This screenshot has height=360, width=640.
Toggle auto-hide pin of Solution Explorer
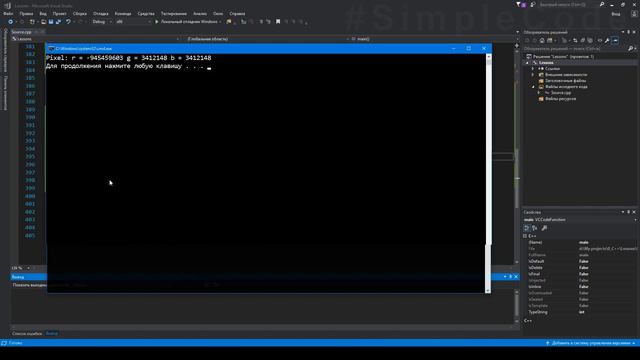click(629, 32)
